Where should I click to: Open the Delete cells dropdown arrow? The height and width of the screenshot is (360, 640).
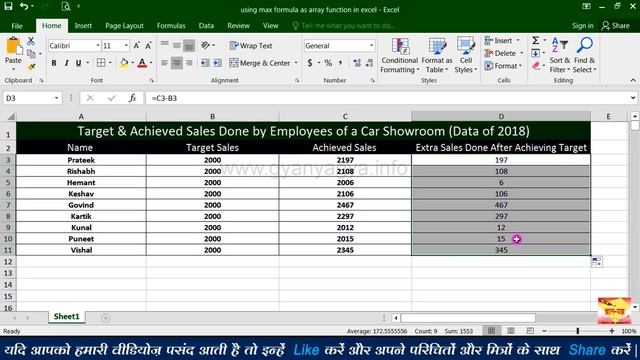click(521, 53)
